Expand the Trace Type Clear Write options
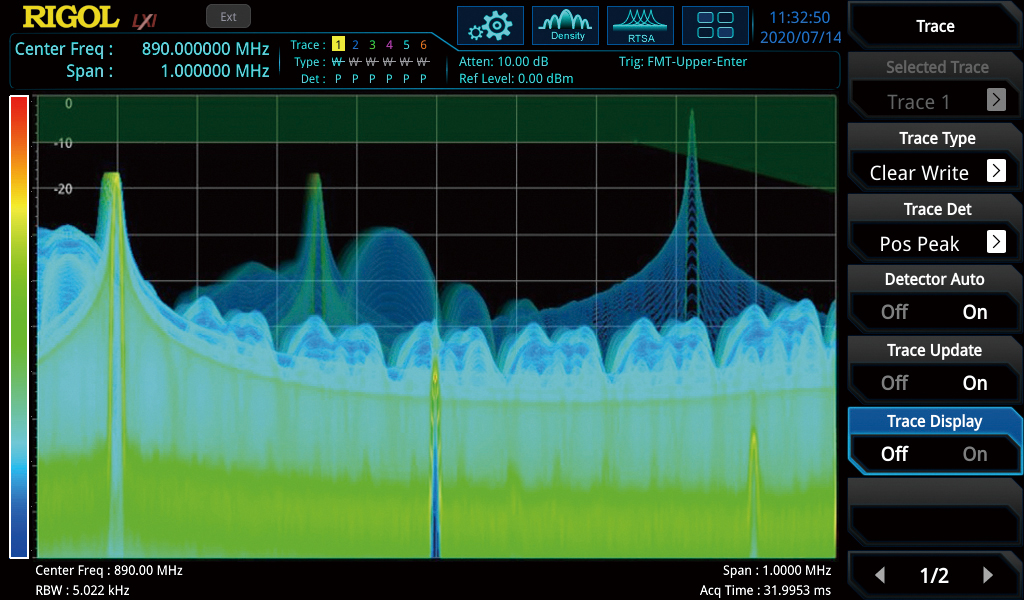 coord(996,171)
